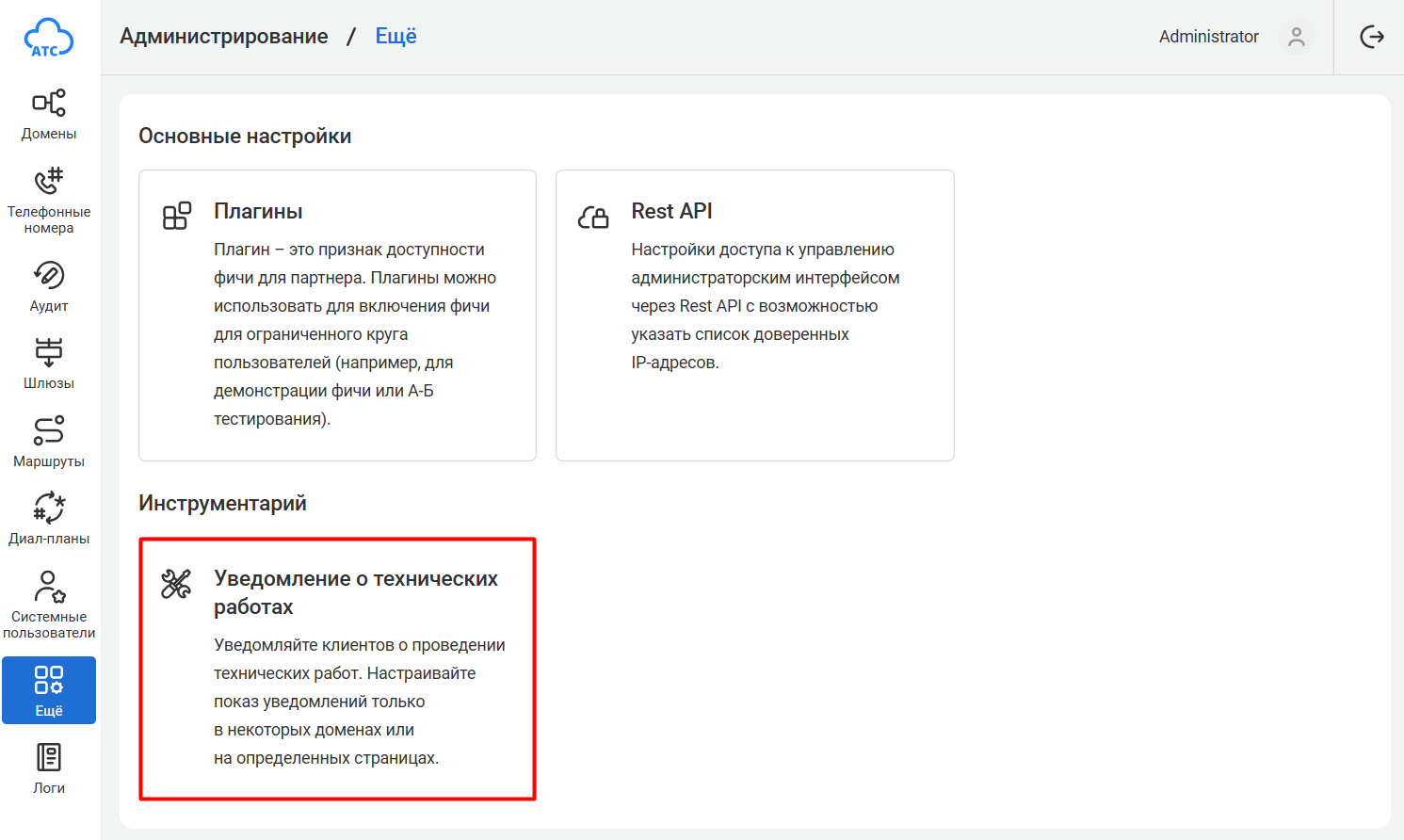1404x840 pixels.
Task: Click the wrench tools icon
Action: 176,584
